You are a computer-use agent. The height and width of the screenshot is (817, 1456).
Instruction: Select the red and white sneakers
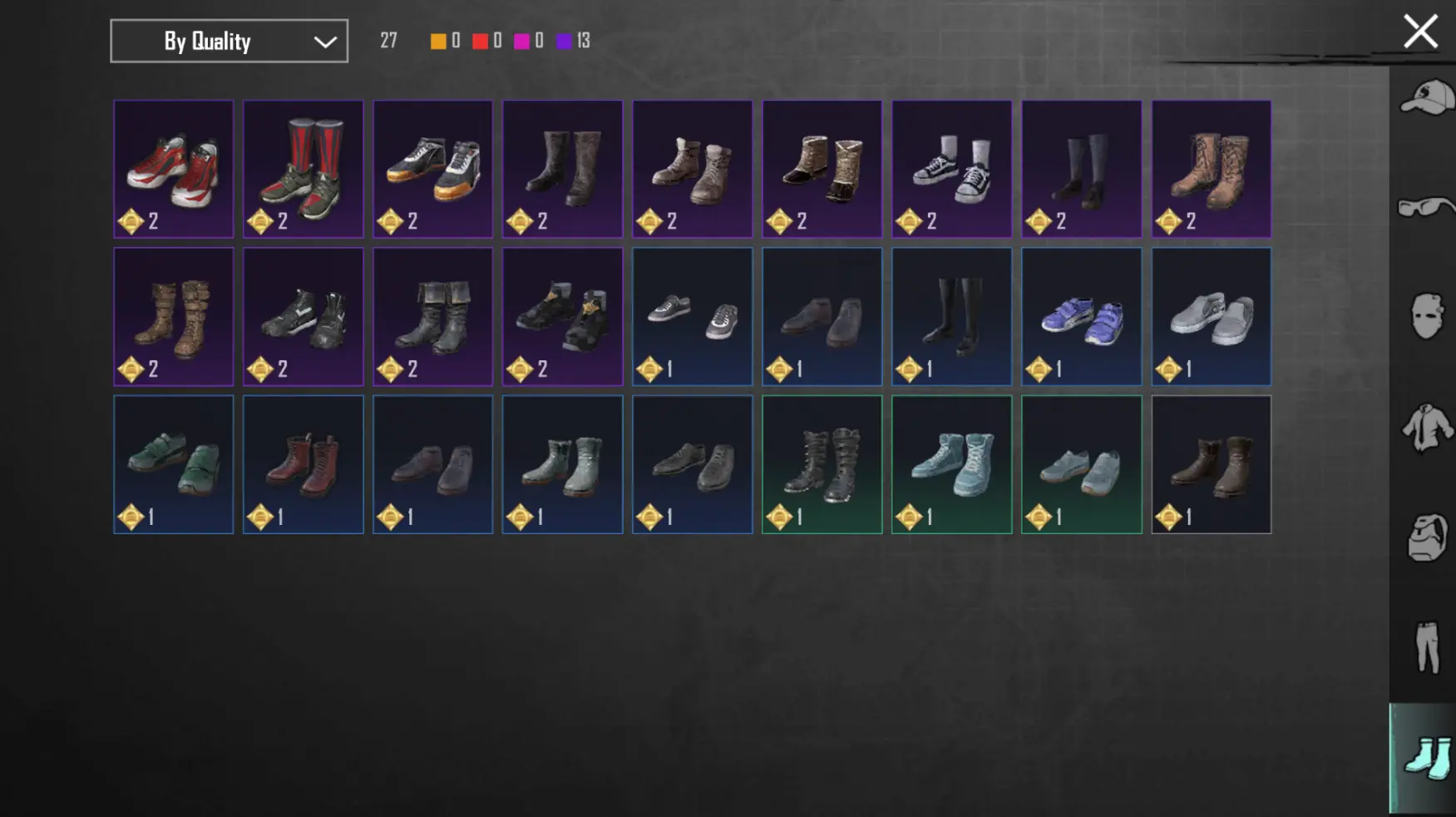(173, 169)
